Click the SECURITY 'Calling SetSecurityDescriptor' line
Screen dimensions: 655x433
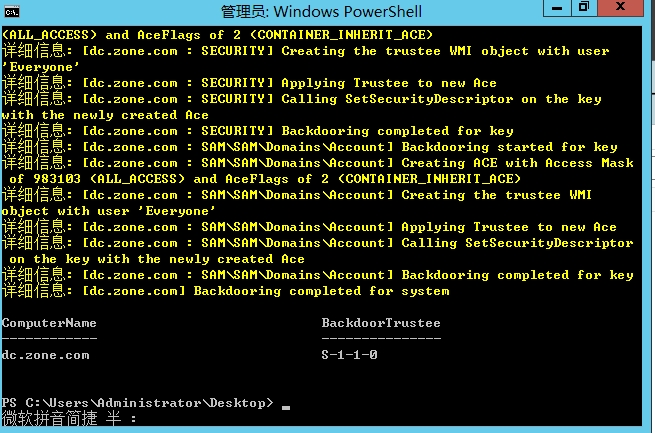pyautogui.click(x=320, y=99)
